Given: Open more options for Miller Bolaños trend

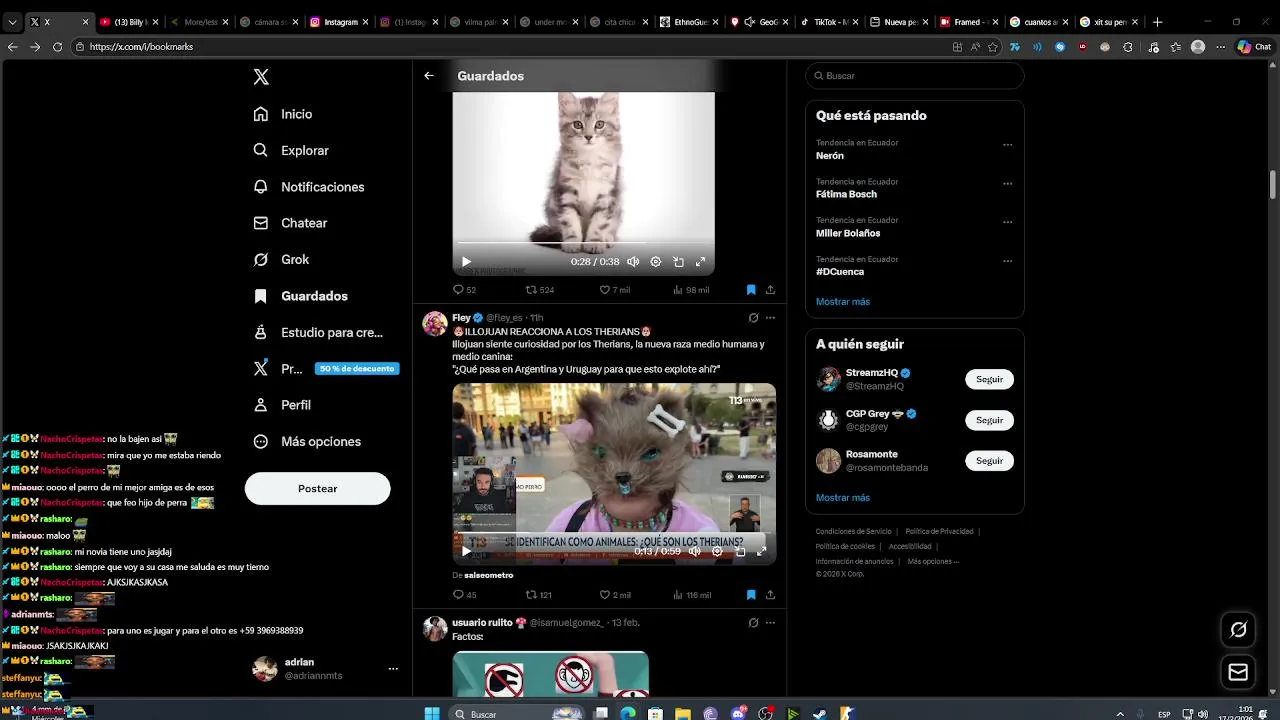Looking at the screenshot, I should click(1007, 222).
